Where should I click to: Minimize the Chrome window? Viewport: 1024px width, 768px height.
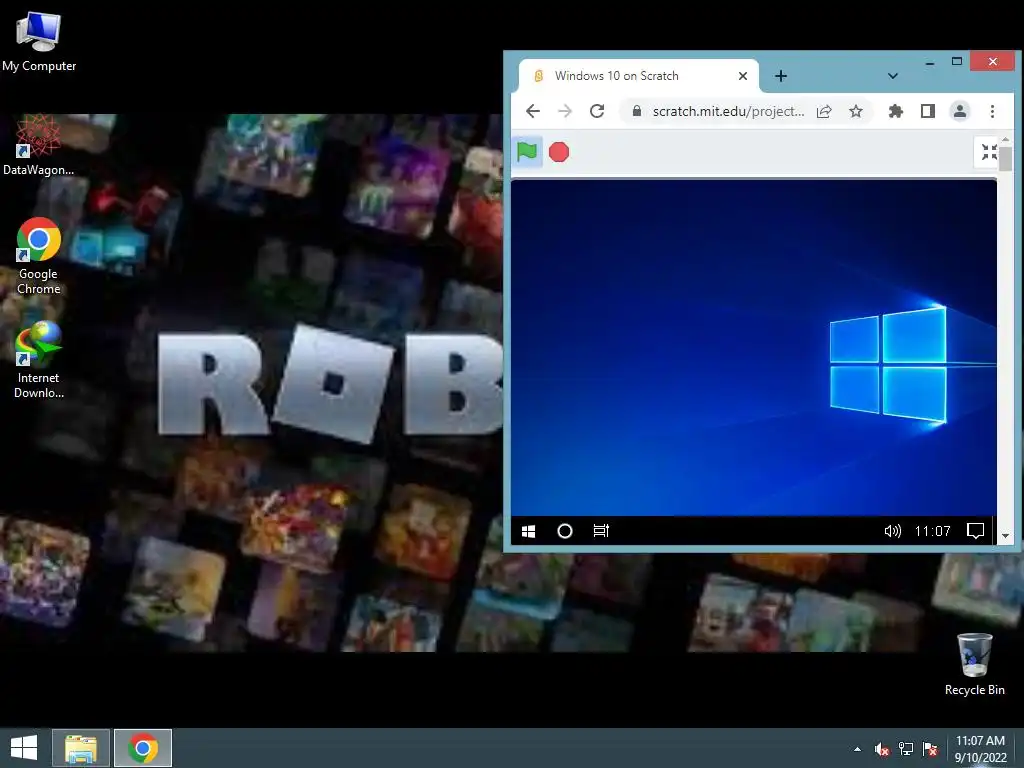930,62
